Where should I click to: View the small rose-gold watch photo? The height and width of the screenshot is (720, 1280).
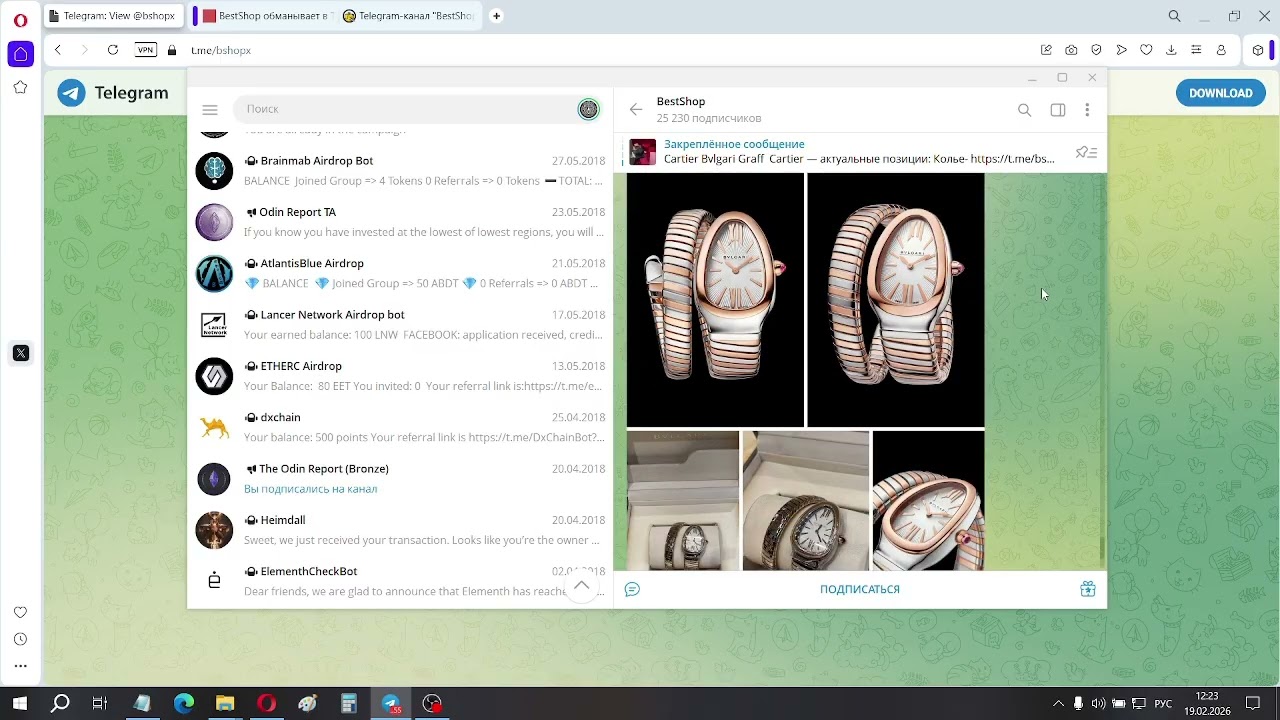pos(929,500)
